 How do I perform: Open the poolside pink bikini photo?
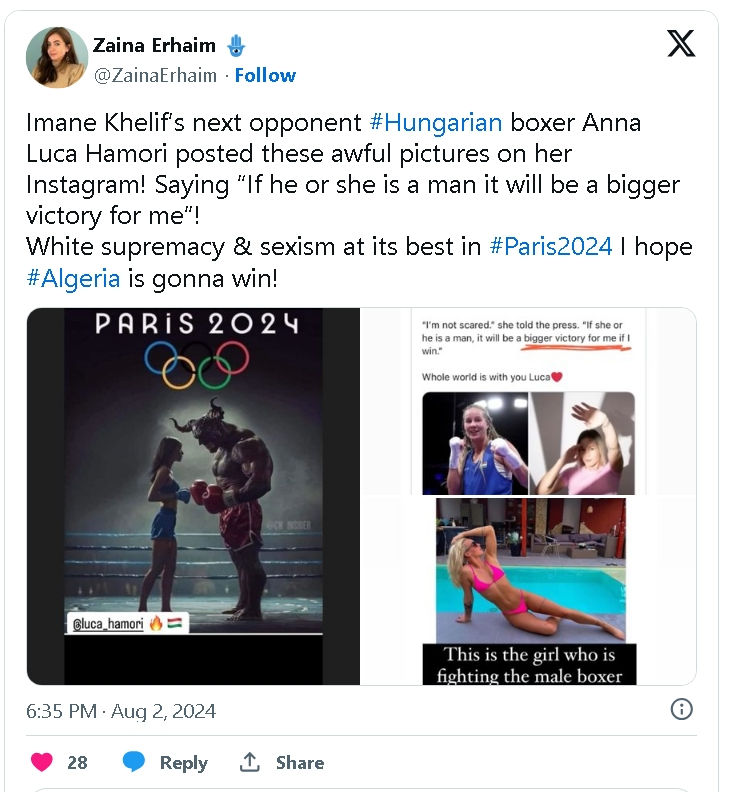click(x=528, y=591)
